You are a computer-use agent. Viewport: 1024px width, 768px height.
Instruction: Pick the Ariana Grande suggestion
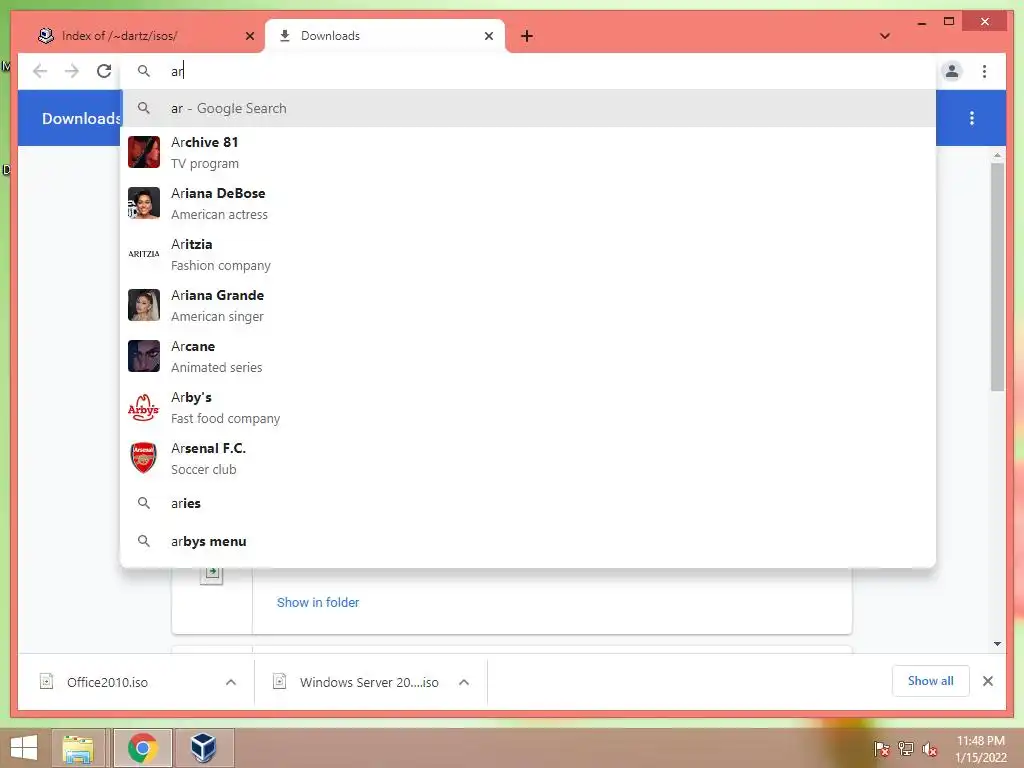[x=528, y=305]
